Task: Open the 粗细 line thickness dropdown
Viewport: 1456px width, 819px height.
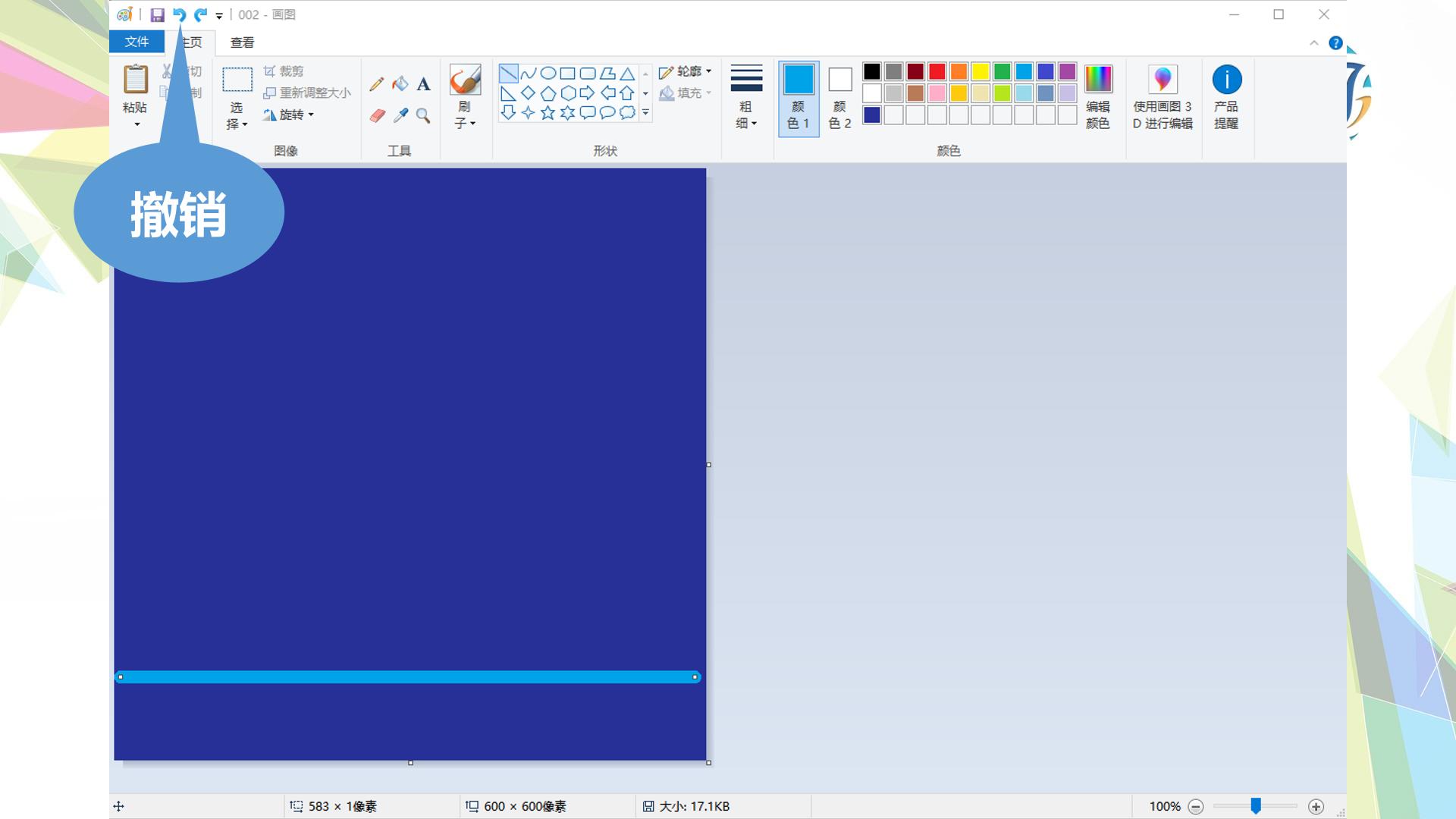Action: coord(746,97)
